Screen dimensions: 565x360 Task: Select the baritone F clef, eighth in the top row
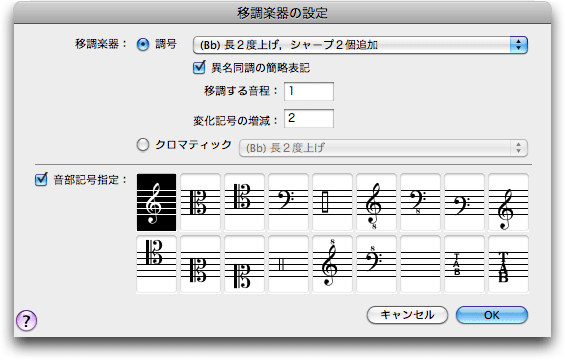coord(464,202)
